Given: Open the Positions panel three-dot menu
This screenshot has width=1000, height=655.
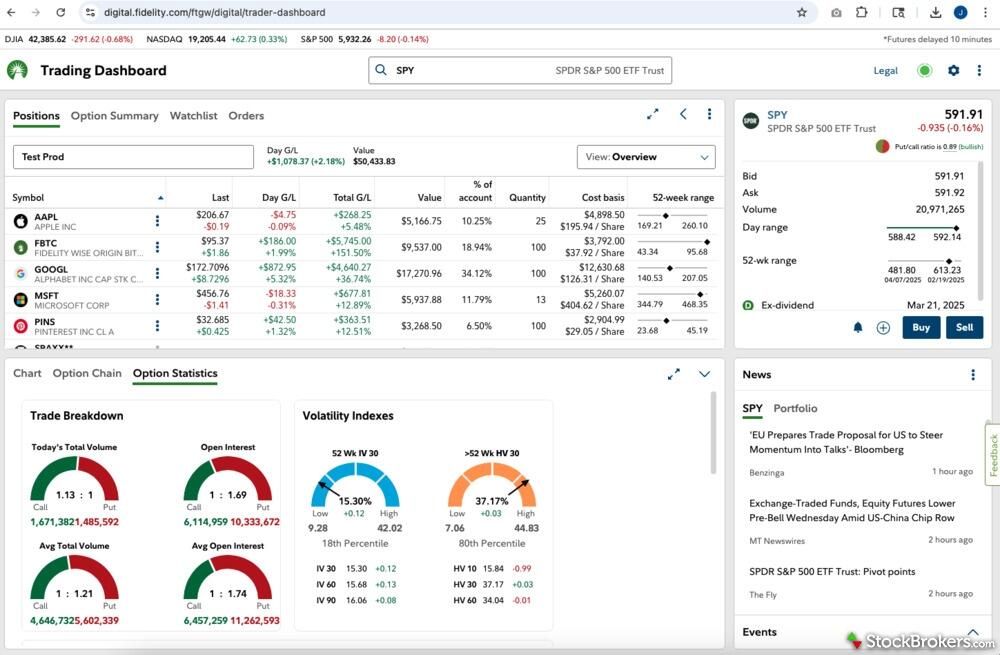Looking at the screenshot, I should [709, 114].
